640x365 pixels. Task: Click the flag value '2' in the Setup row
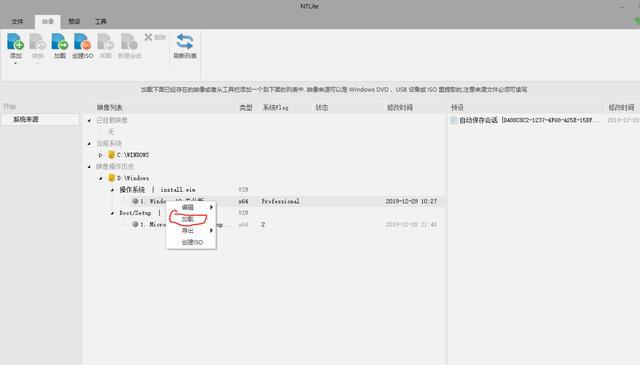point(263,224)
